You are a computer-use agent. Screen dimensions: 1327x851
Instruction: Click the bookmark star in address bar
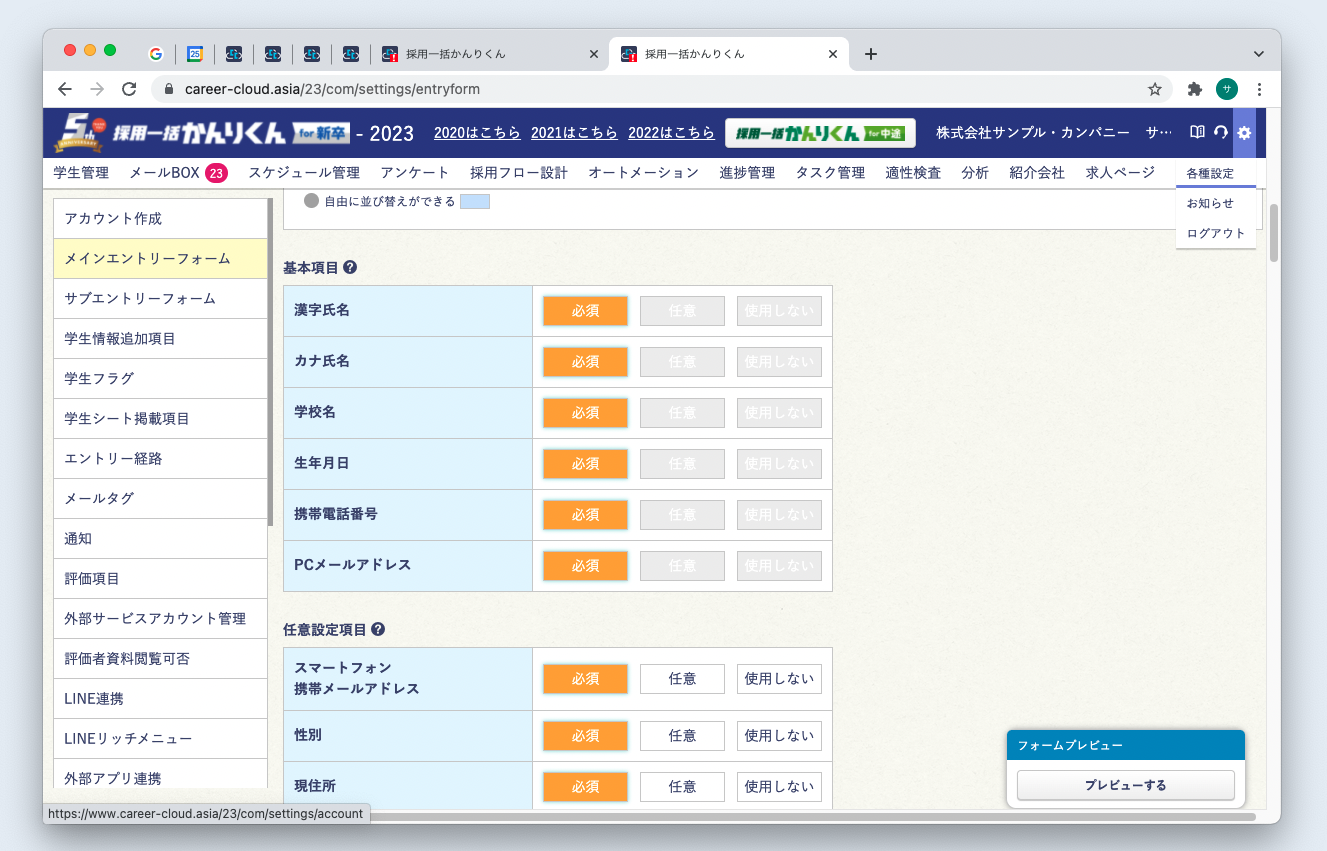pos(1155,88)
